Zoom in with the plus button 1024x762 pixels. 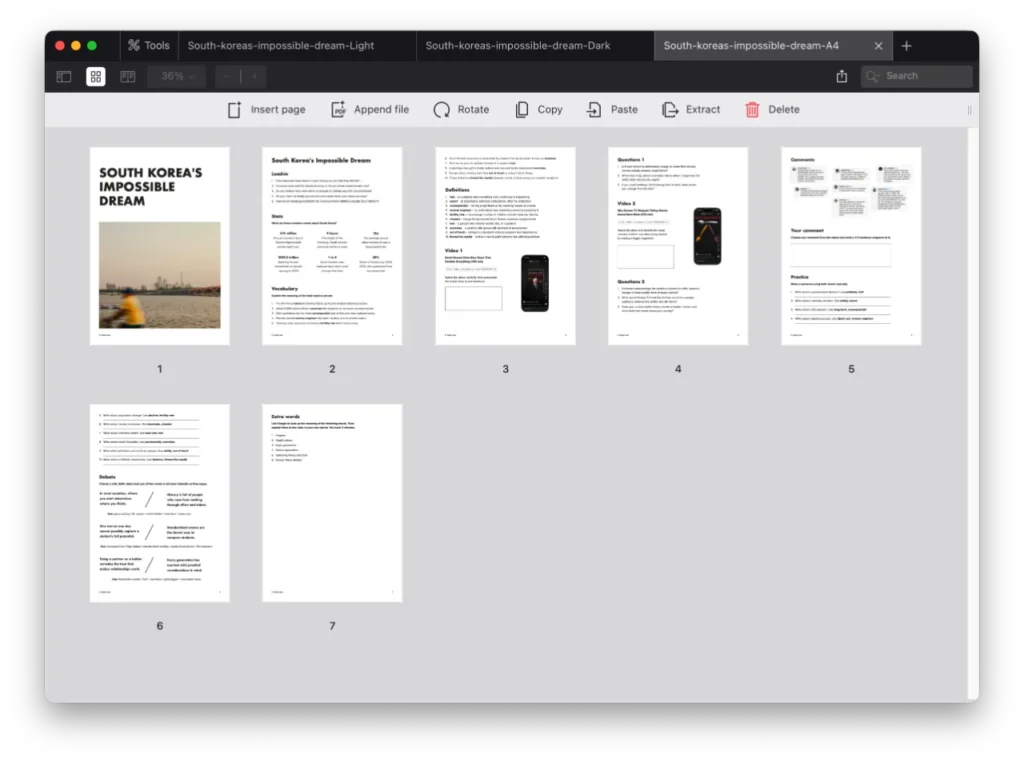(254, 76)
